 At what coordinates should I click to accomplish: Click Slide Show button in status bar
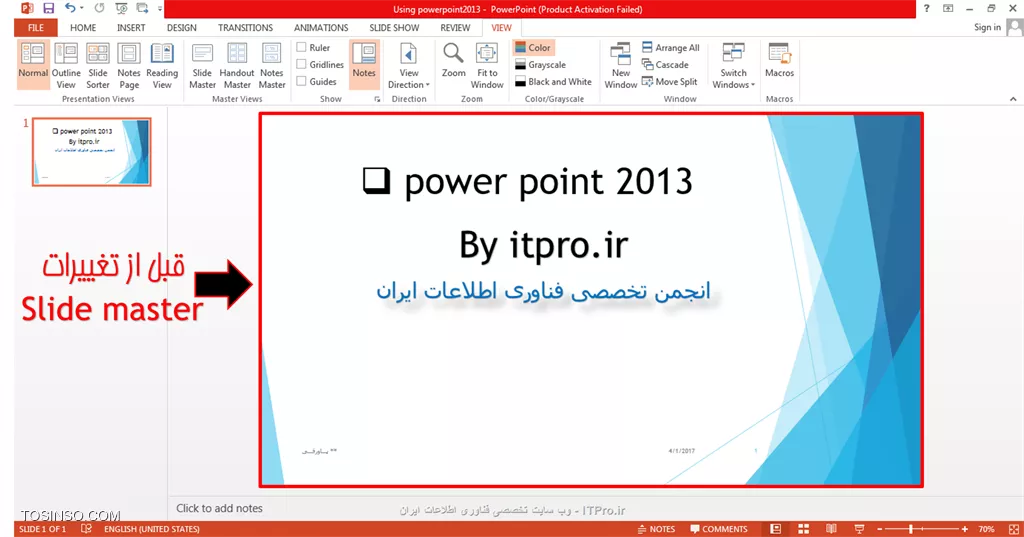(x=859, y=529)
